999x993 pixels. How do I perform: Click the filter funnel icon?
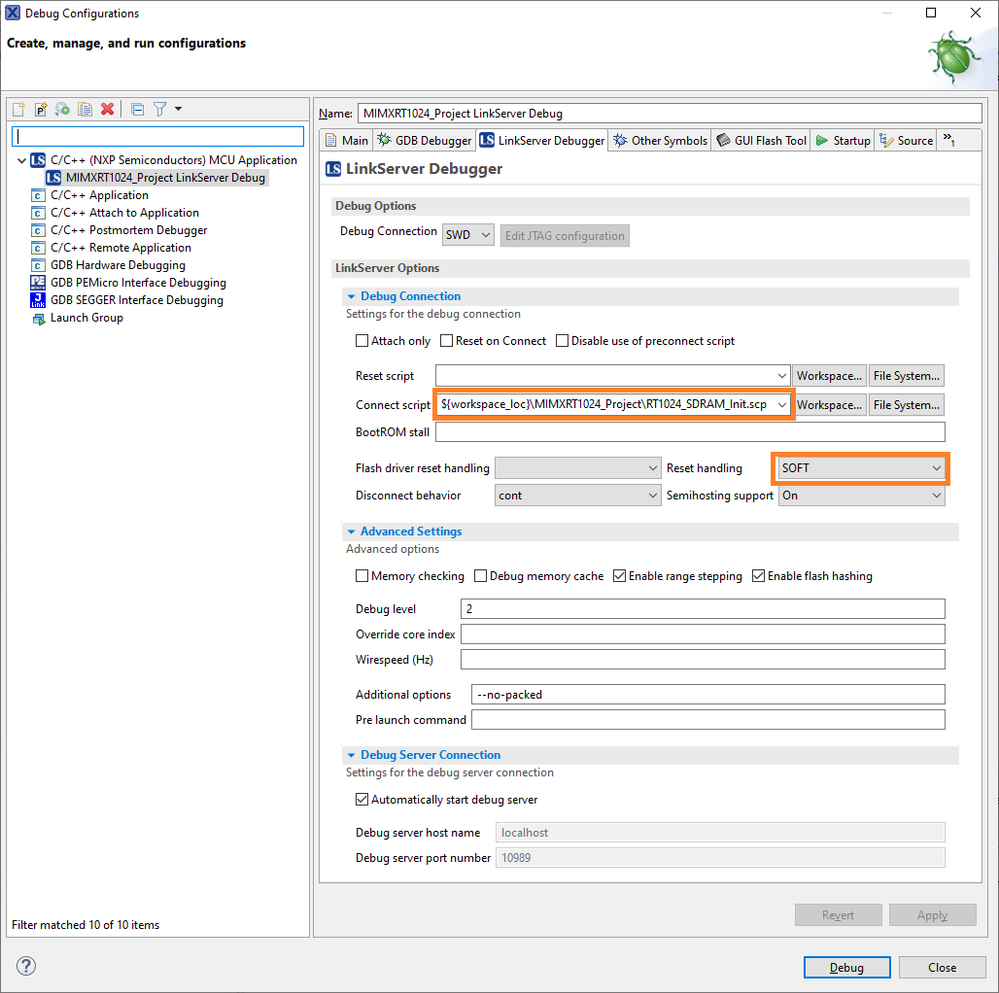coord(159,109)
